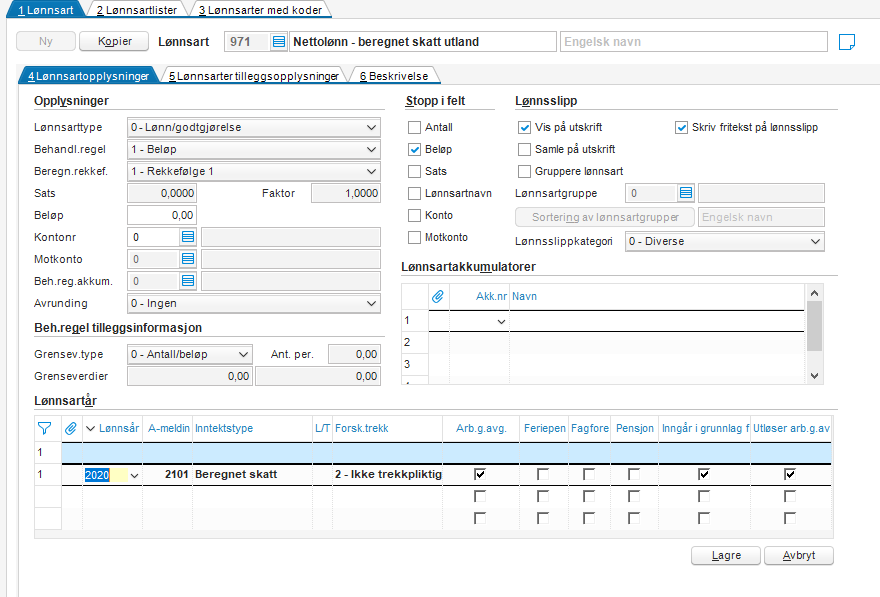Open the 6 Beskrivelse tab
The height and width of the screenshot is (597, 880).
coord(394,76)
